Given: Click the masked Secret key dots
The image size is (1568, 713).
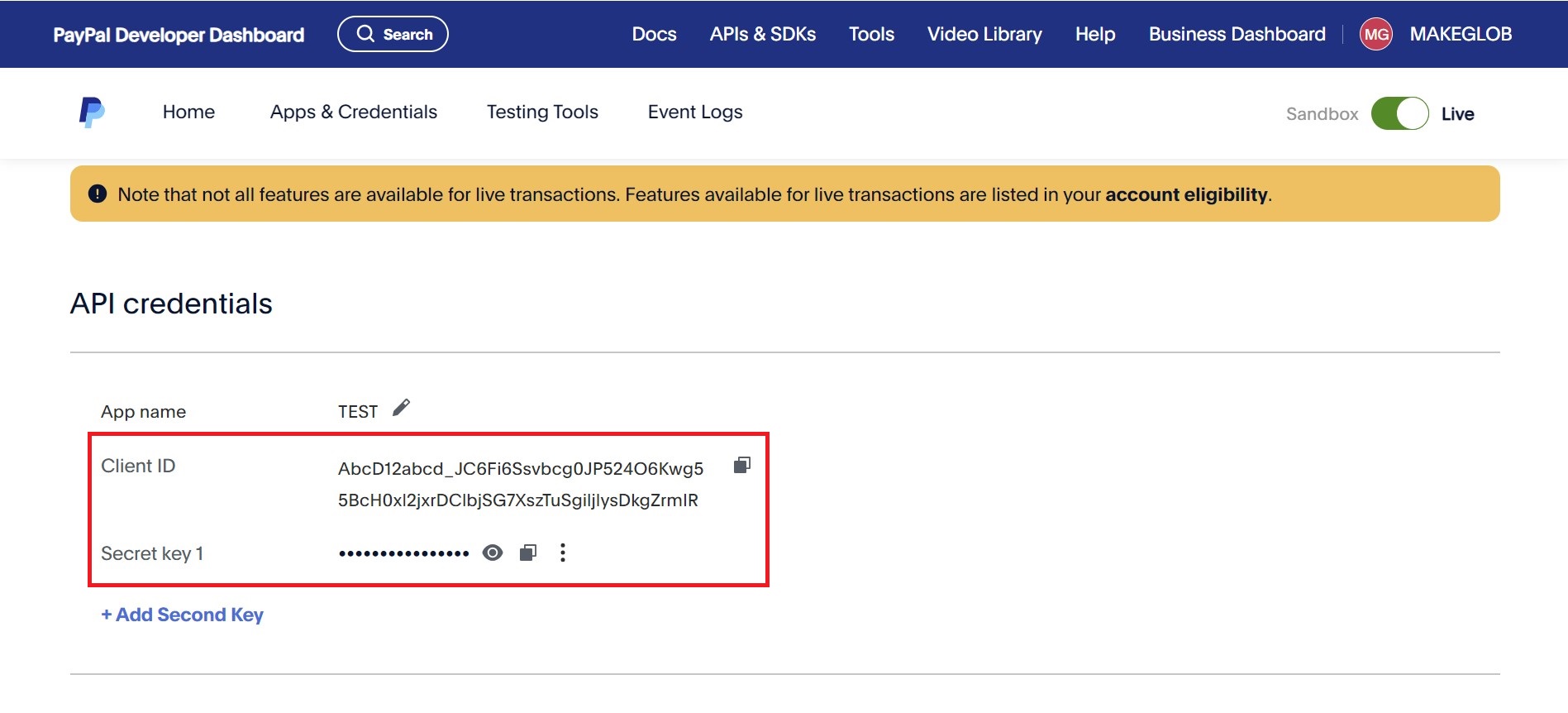Looking at the screenshot, I should coord(403,553).
